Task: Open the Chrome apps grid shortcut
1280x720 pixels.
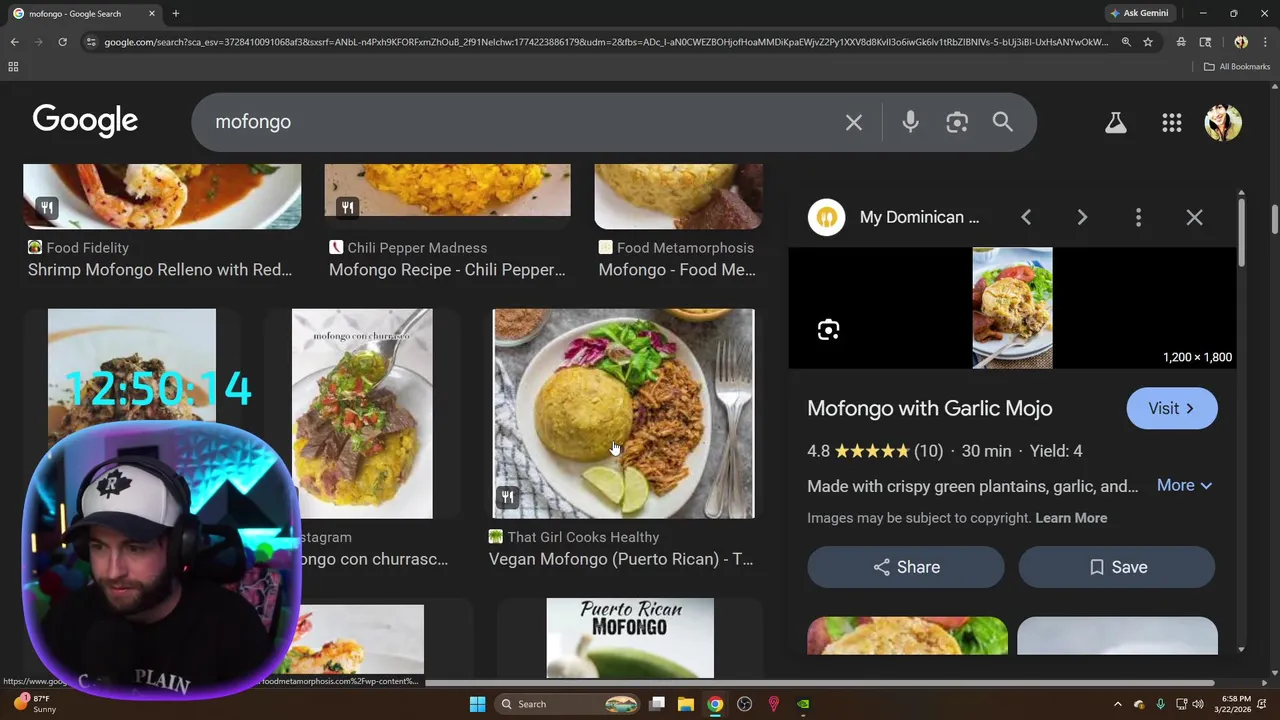Action: point(13,67)
